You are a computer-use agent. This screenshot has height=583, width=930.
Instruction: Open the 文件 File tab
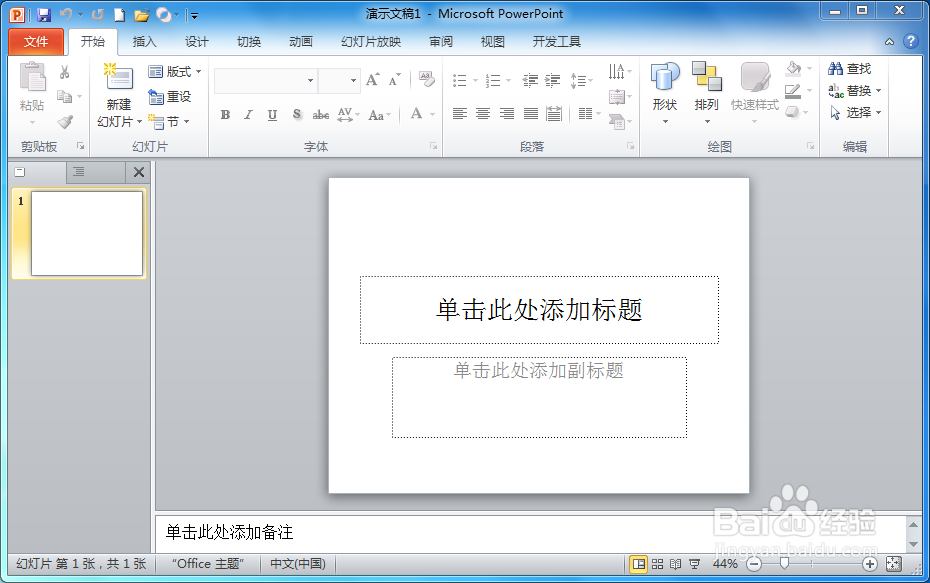pyautogui.click(x=36, y=42)
